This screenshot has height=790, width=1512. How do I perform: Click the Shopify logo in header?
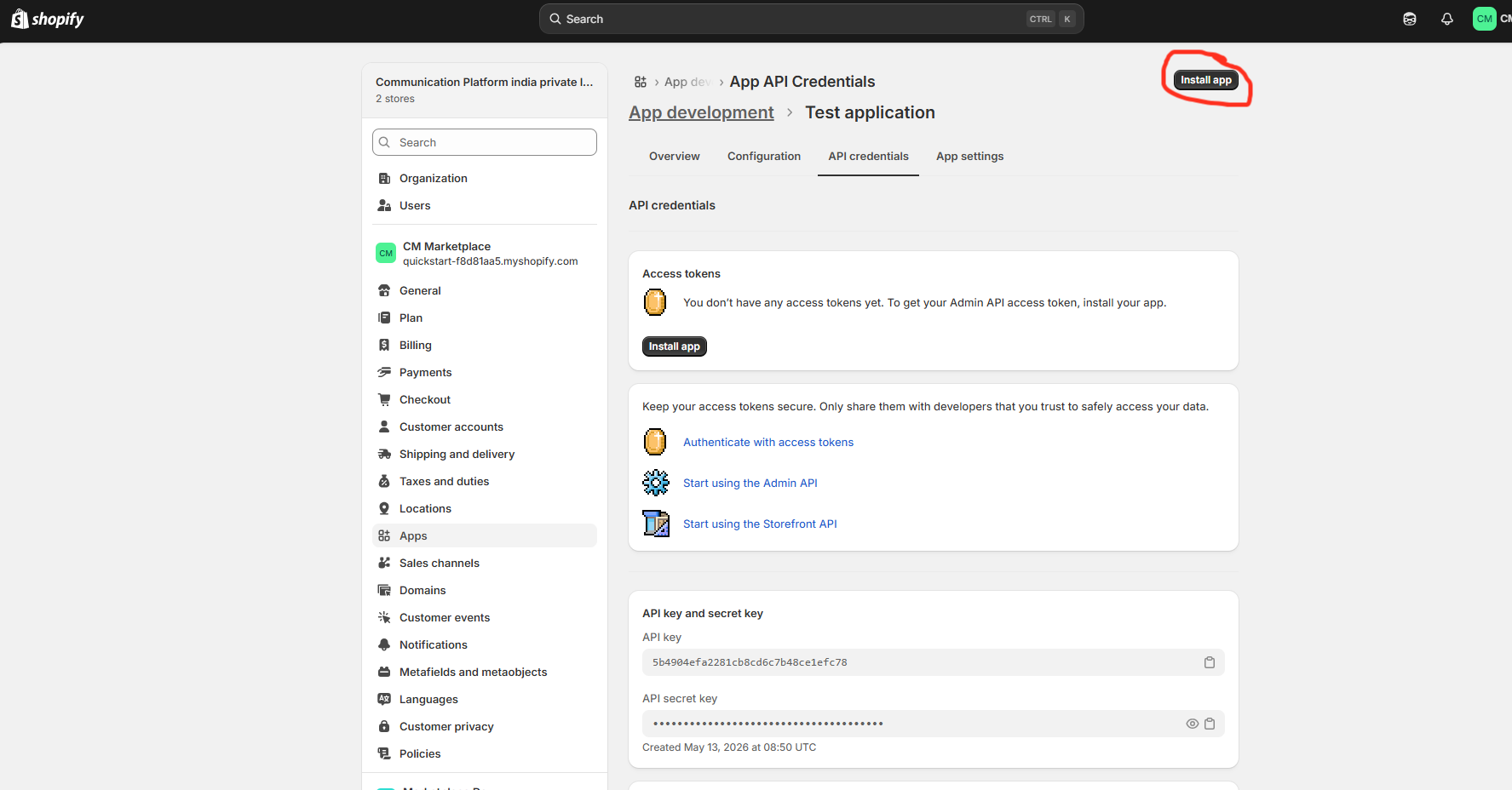(x=48, y=19)
